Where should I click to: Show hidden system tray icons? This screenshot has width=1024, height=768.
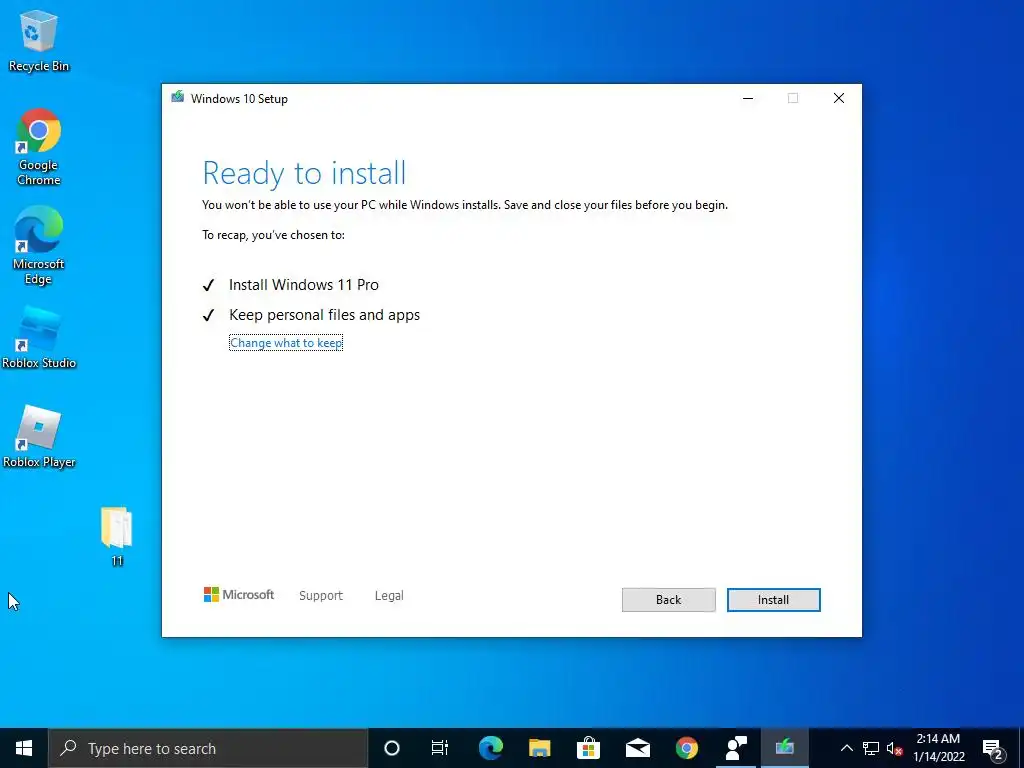point(846,748)
